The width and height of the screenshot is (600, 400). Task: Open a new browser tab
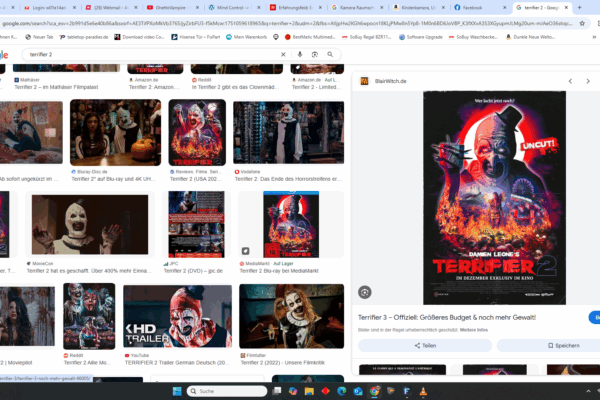[579, 7]
